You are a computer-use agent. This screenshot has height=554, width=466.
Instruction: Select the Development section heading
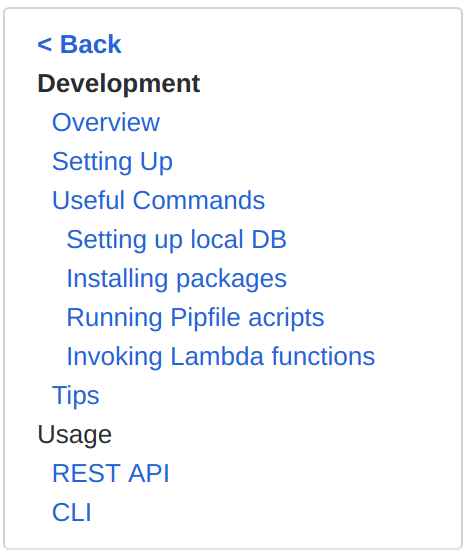[119, 84]
